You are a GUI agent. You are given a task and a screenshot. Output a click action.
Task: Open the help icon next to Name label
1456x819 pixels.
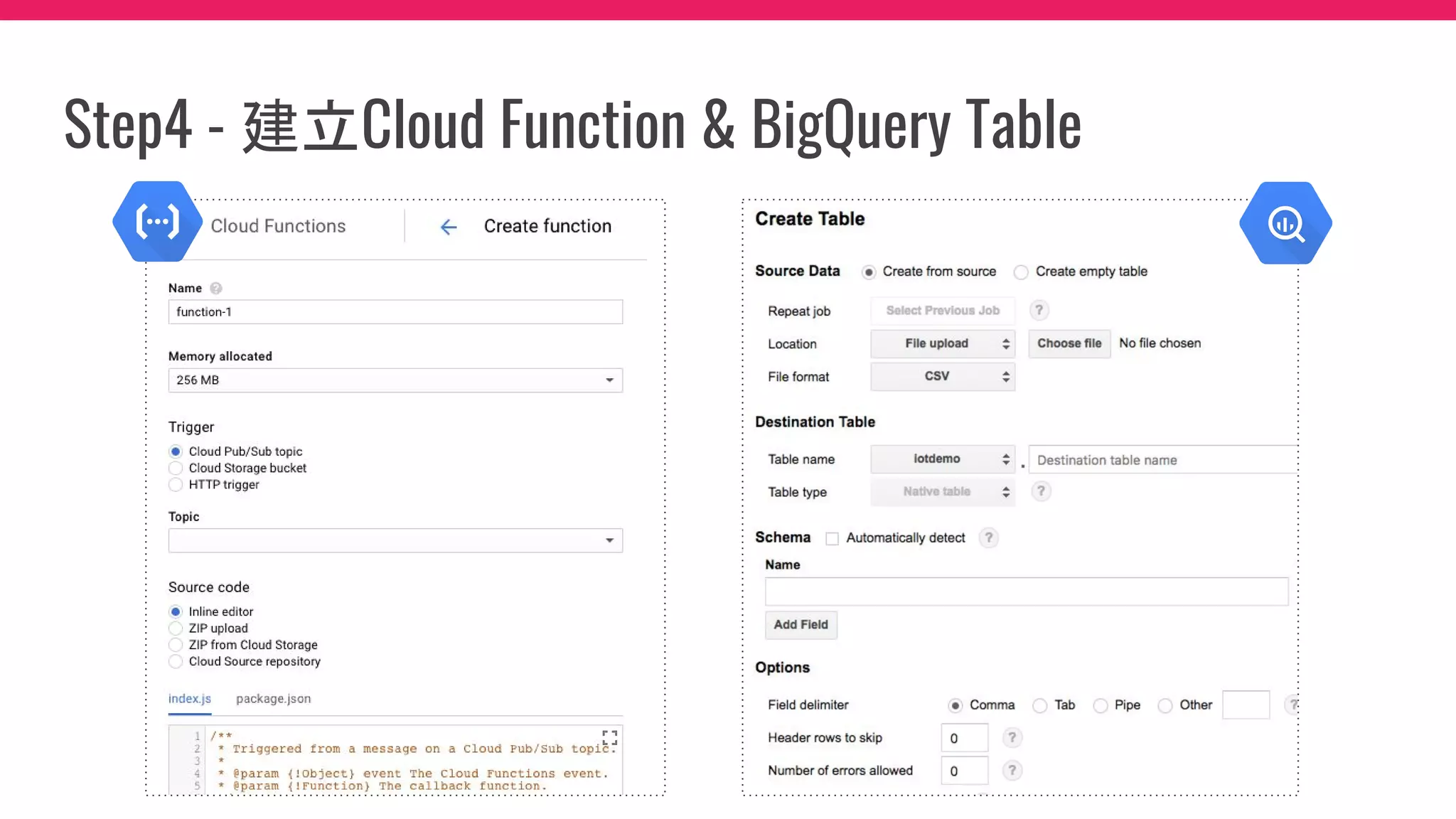[x=216, y=288]
